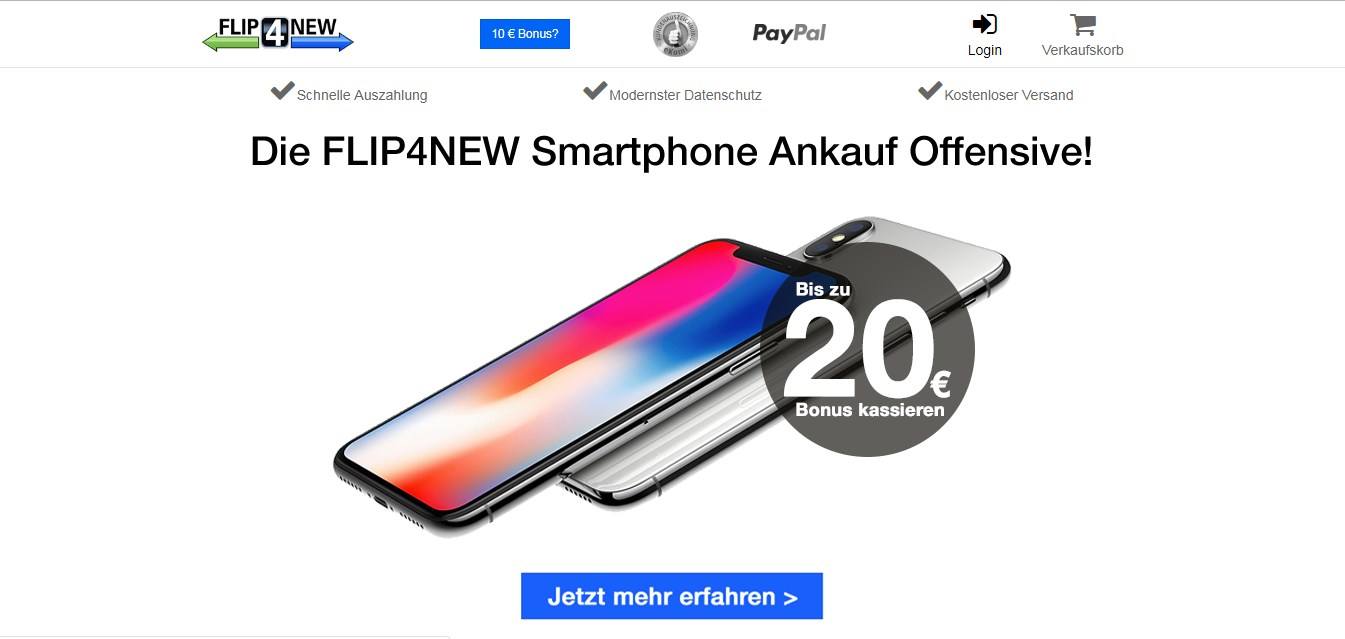
Task: Click the blue 10 € Bonus? button
Action: click(x=525, y=34)
